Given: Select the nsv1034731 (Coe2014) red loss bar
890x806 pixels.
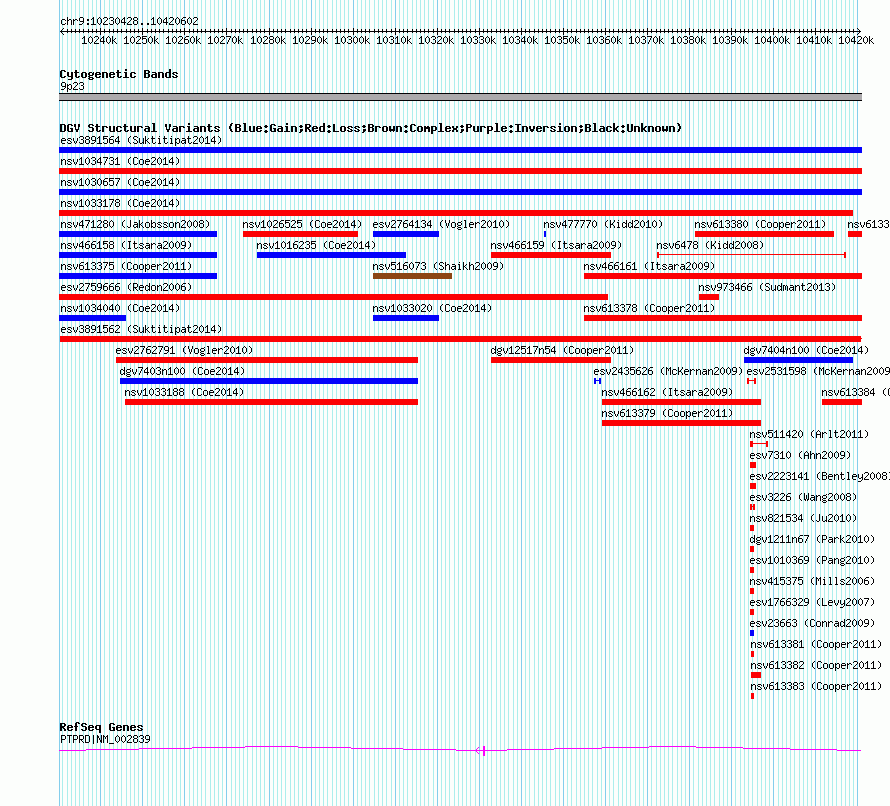Looking at the screenshot, I should click(460, 171).
